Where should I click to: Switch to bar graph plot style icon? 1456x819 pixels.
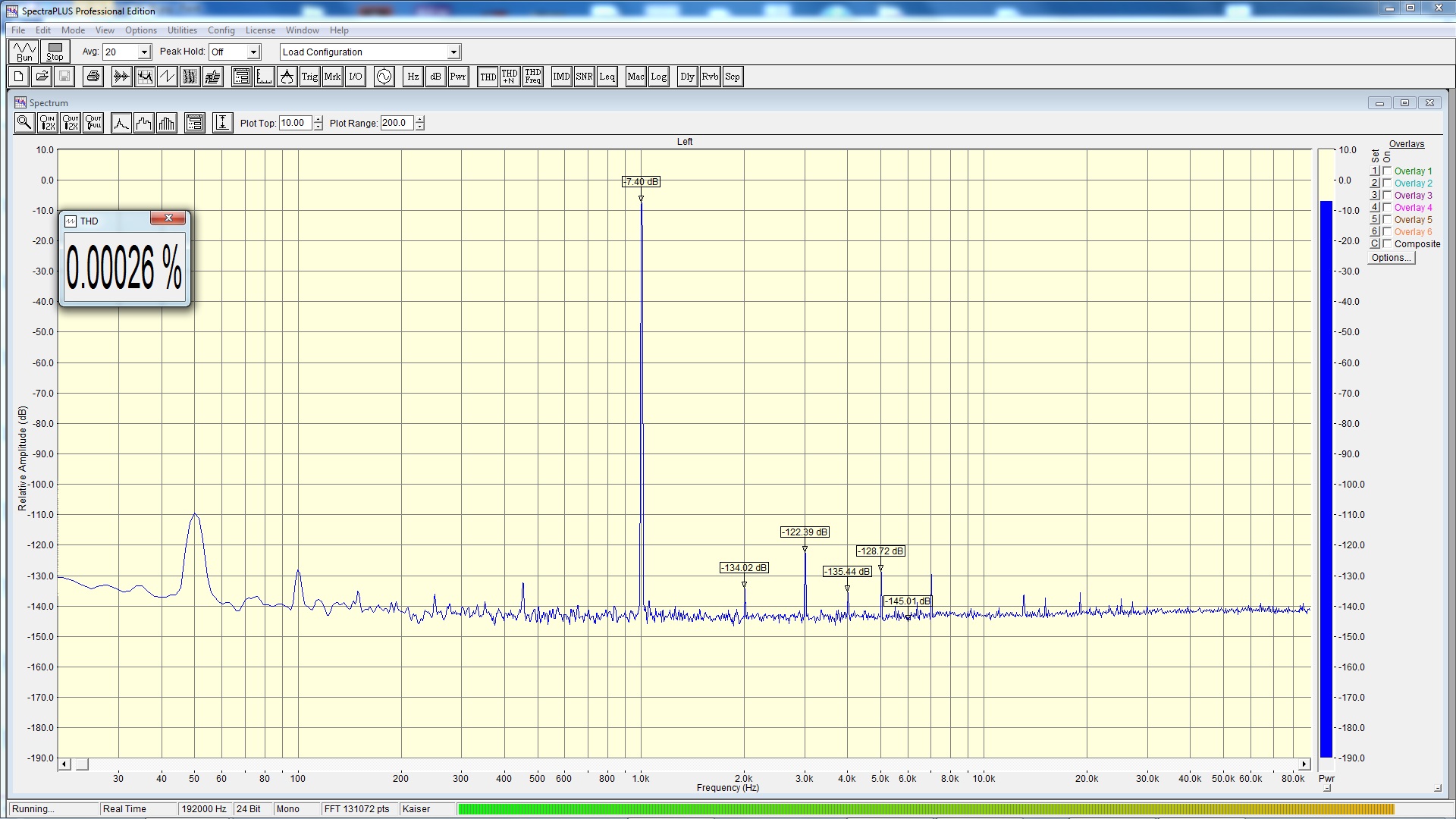[x=167, y=123]
